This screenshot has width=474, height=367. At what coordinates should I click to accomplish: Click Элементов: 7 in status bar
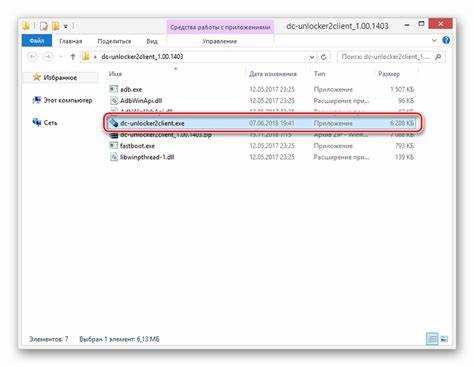point(49,339)
